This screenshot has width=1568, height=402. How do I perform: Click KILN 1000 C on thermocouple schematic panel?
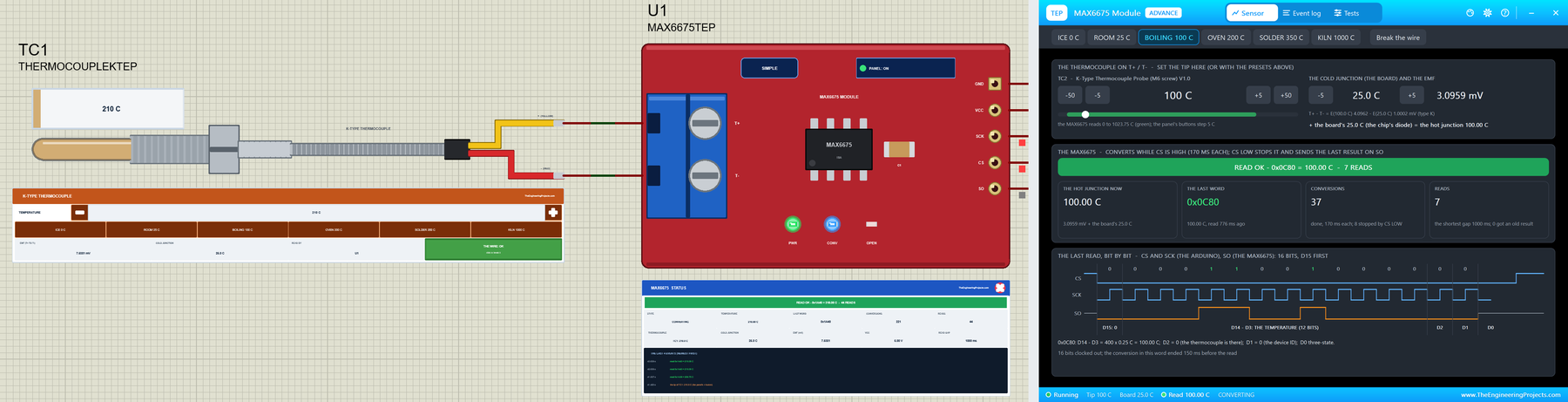tap(516, 229)
